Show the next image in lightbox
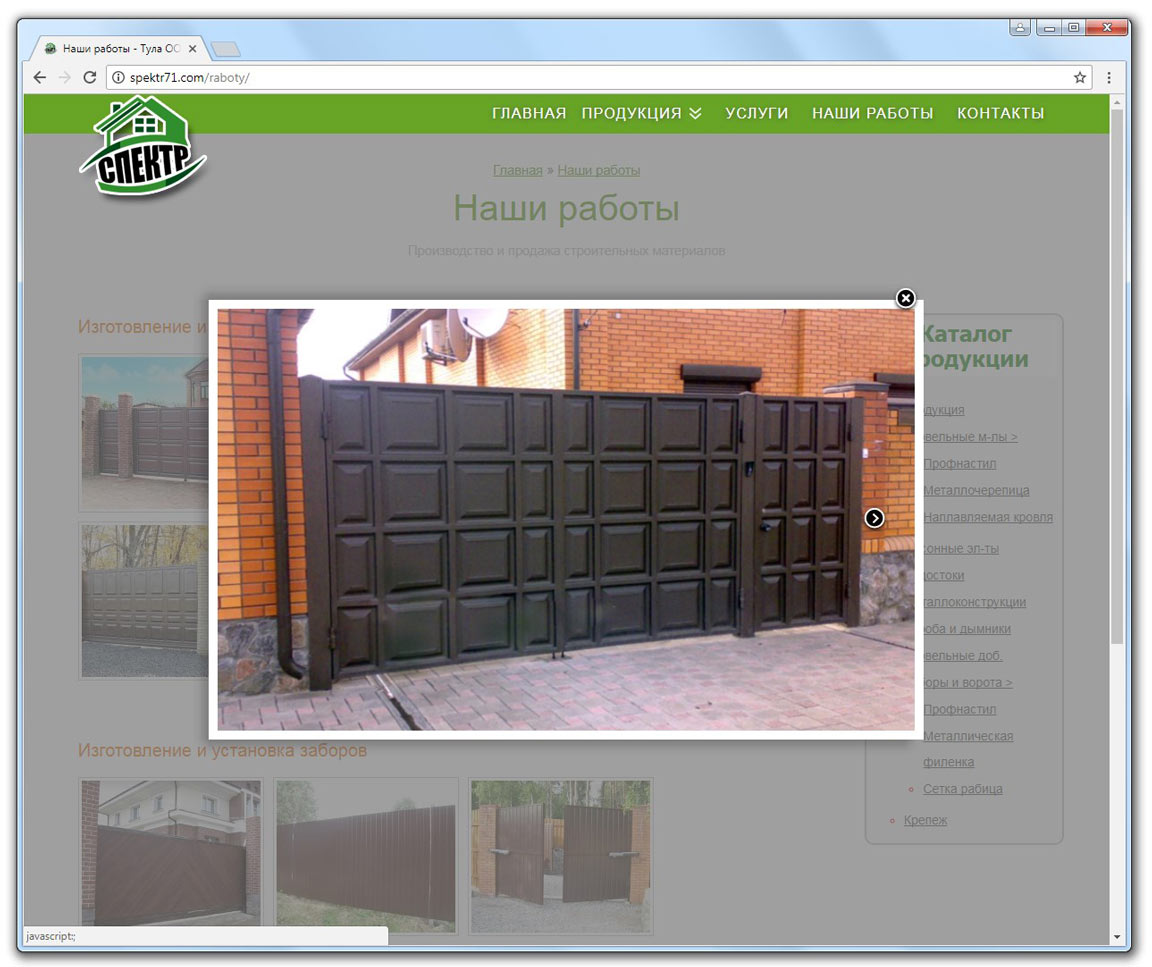 pos(874,518)
